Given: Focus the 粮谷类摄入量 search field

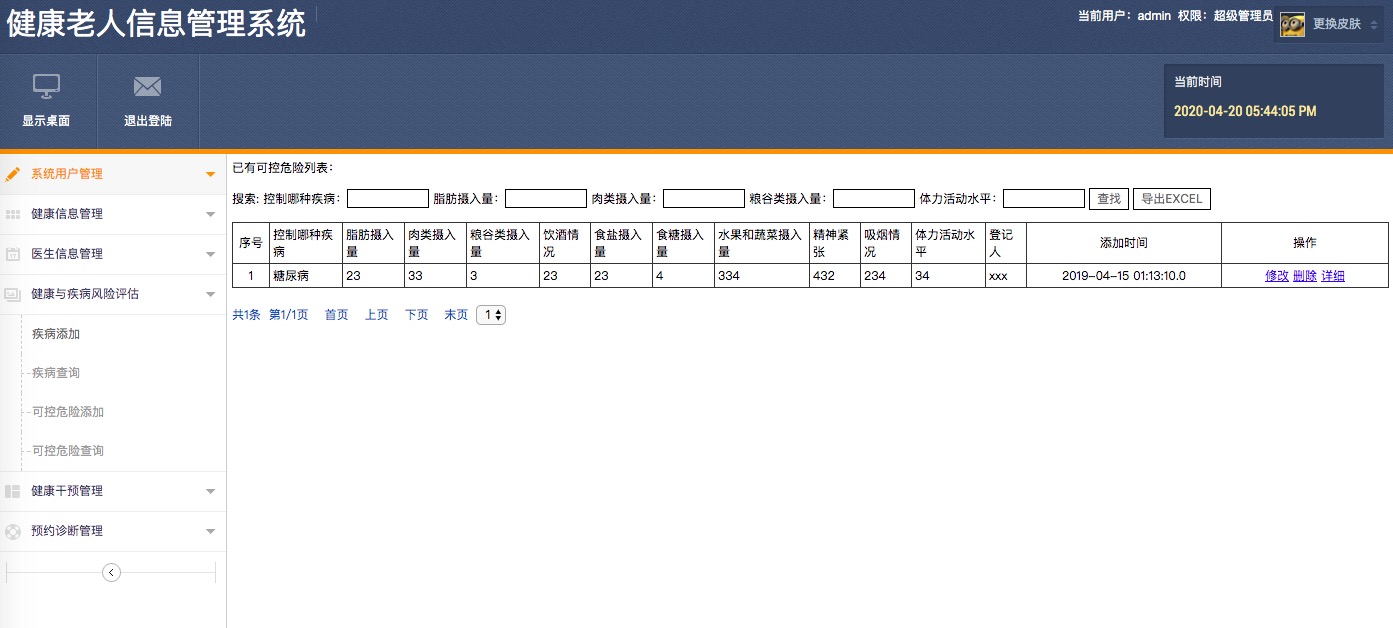Looking at the screenshot, I should [x=874, y=199].
